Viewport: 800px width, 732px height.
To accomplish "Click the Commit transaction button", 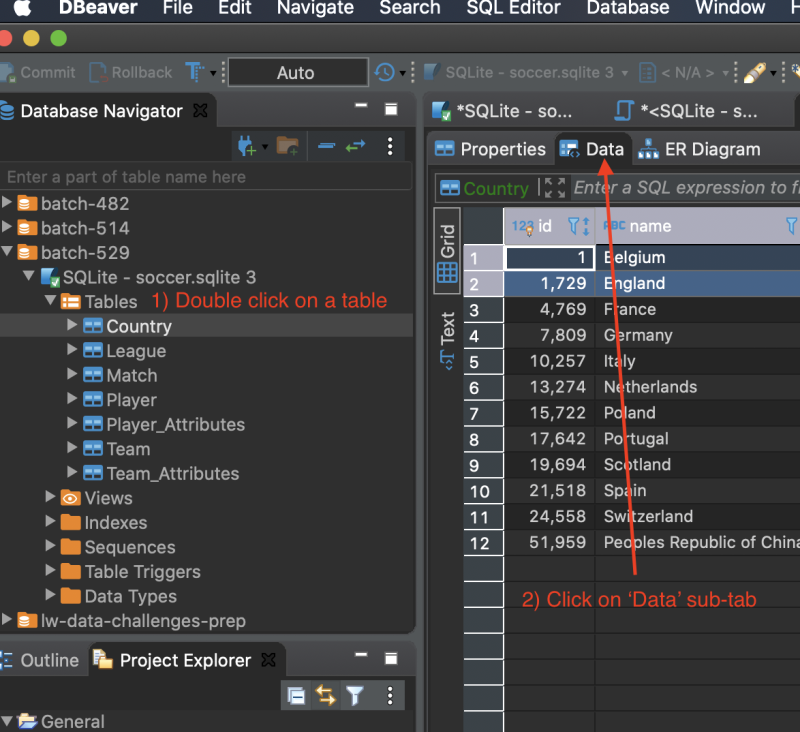I will [x=37, y=72].
